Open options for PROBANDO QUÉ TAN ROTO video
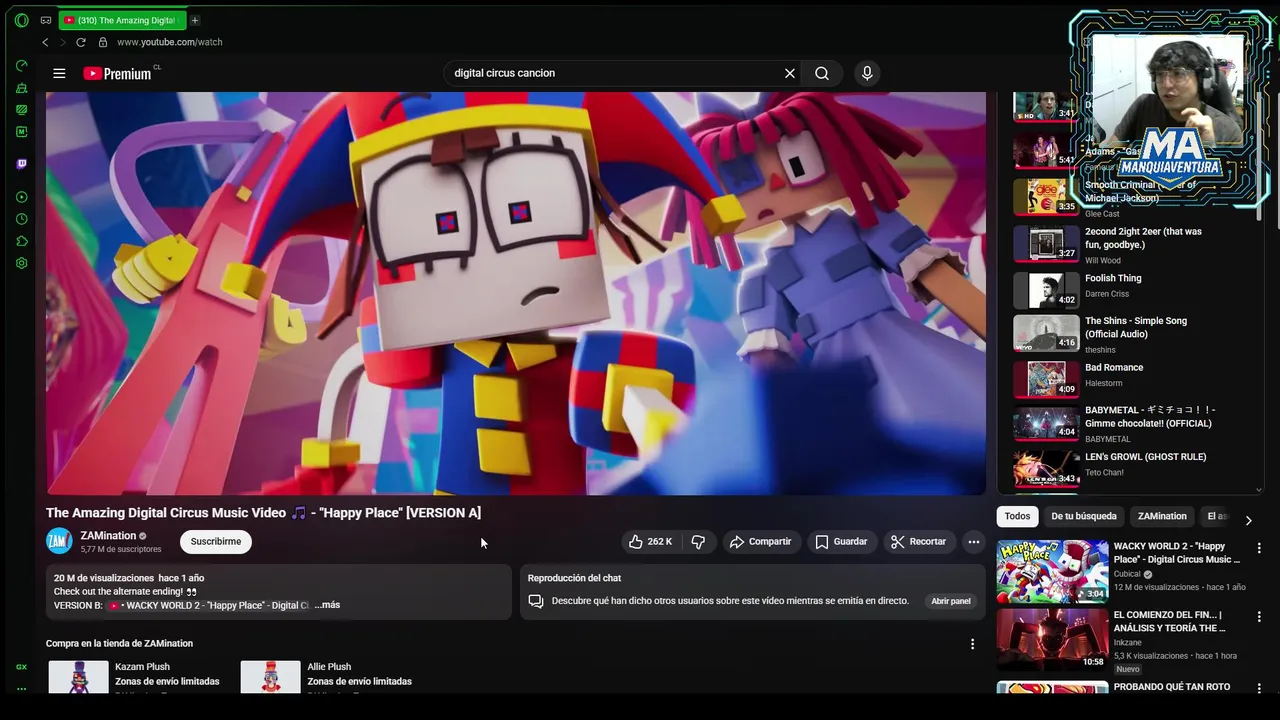Image resolution: width=1280 pixels, height=720 pixels. pyautogui.click(x=1259, y=688)
